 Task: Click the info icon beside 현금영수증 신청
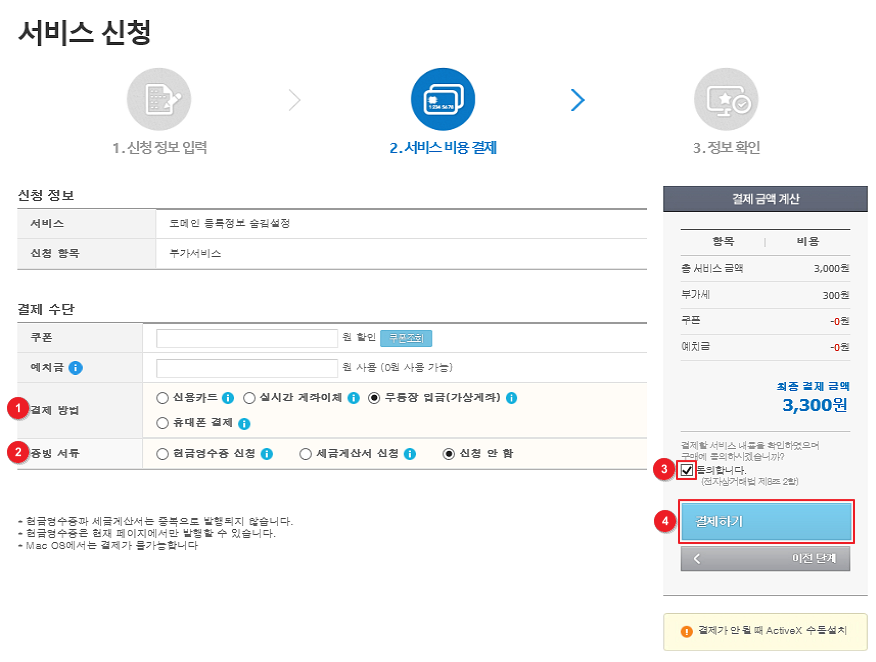tap(267, 454)
